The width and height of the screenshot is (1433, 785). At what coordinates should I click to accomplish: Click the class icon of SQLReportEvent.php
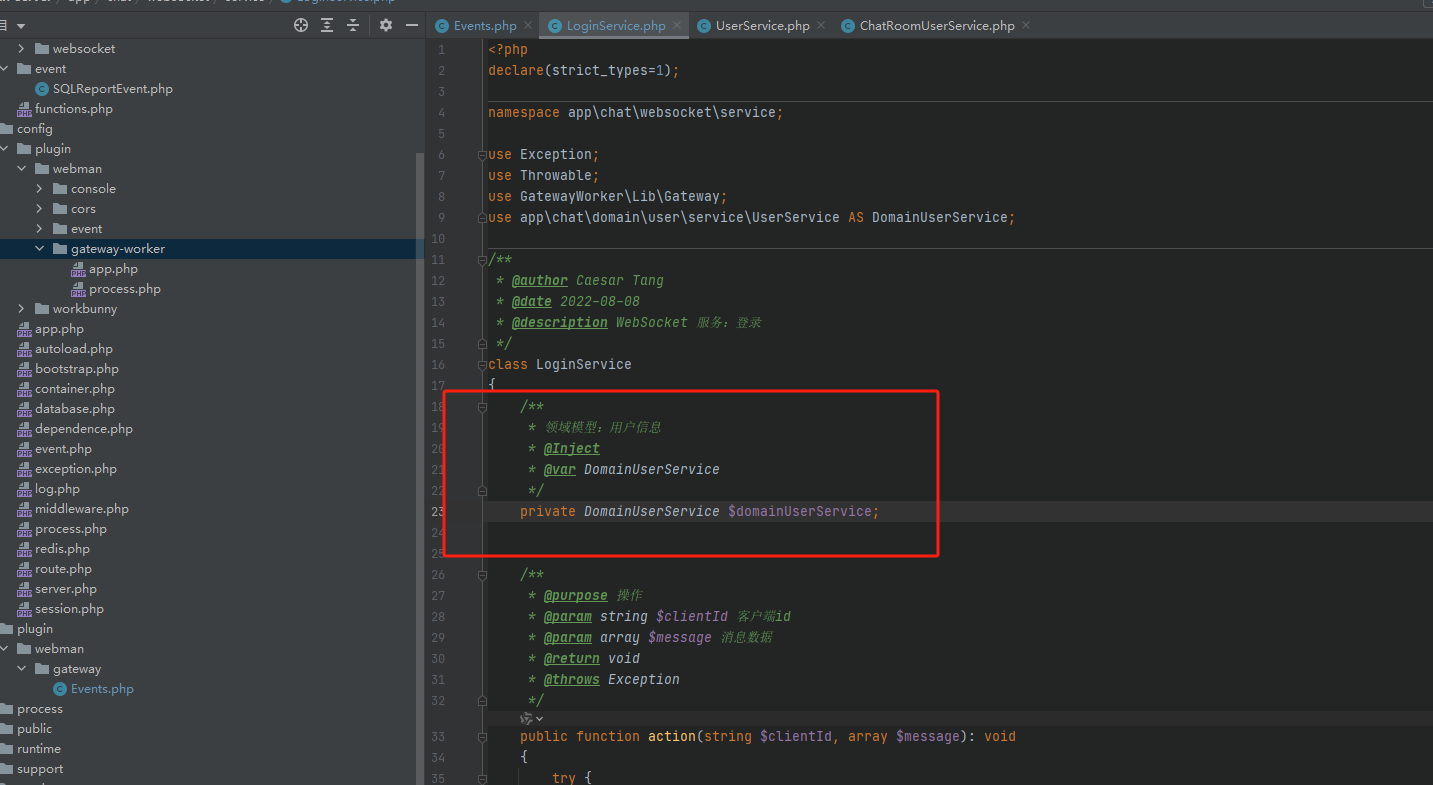click(42, 89)
